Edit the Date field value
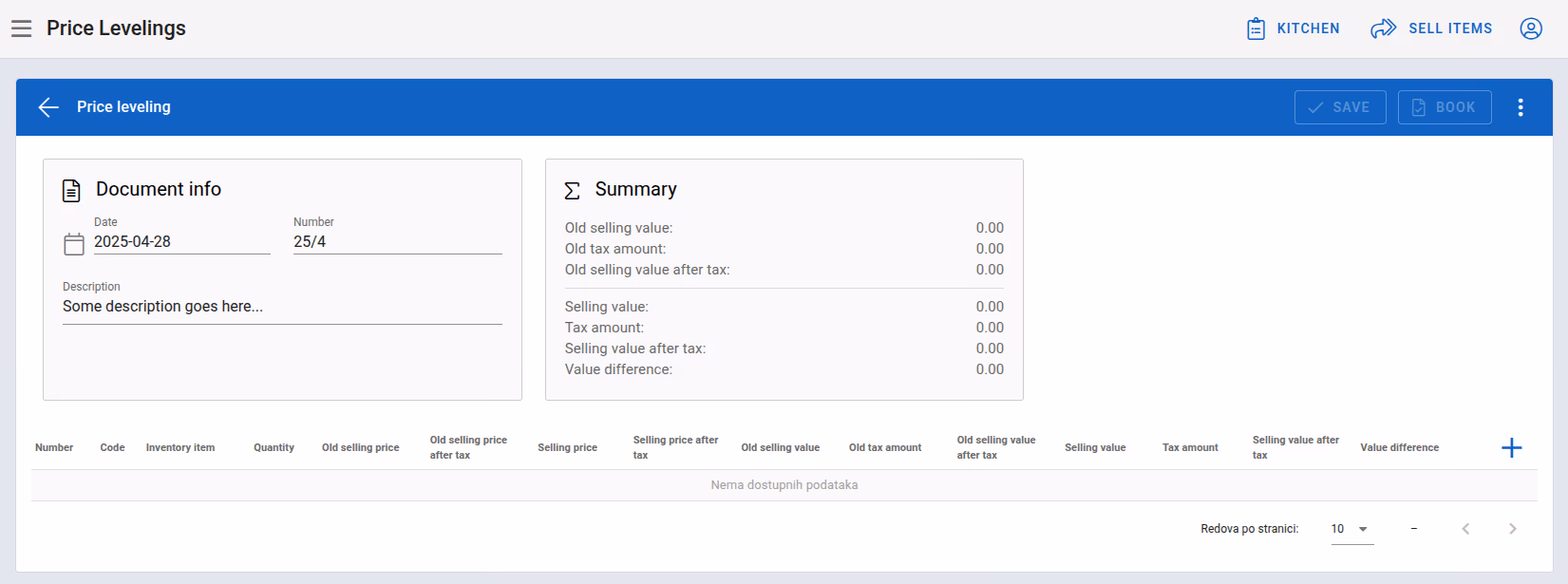Screen dimensions: 1568x584 (x=182, y=242)
